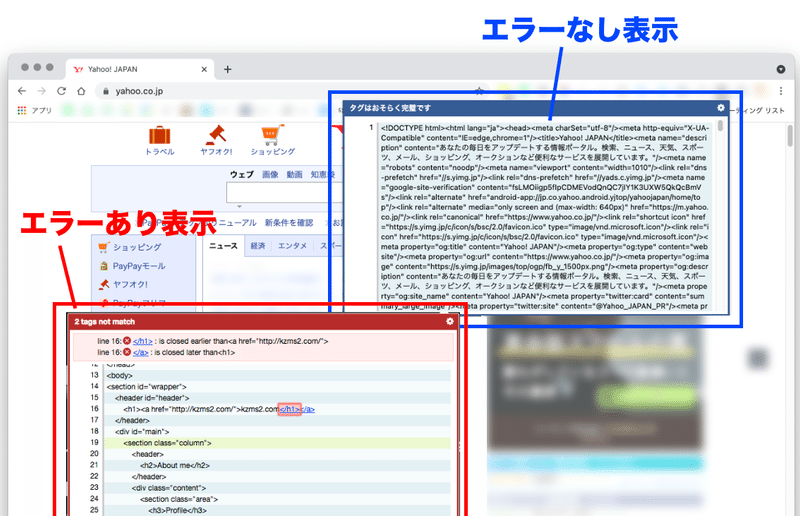Select the ニュース news tab
The height and width of the screenshot is (516, 800).
[x=223, y=246]
